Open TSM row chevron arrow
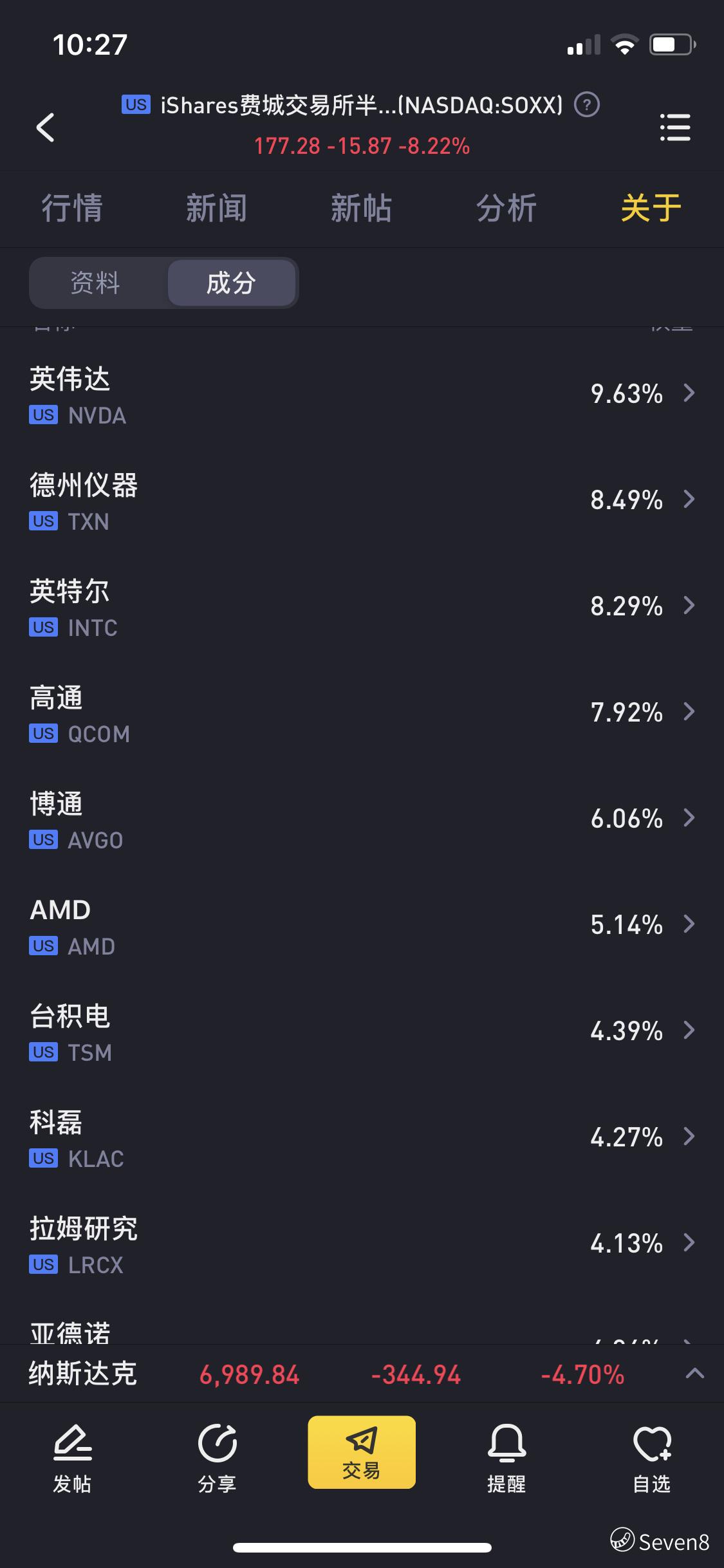 689,1031
